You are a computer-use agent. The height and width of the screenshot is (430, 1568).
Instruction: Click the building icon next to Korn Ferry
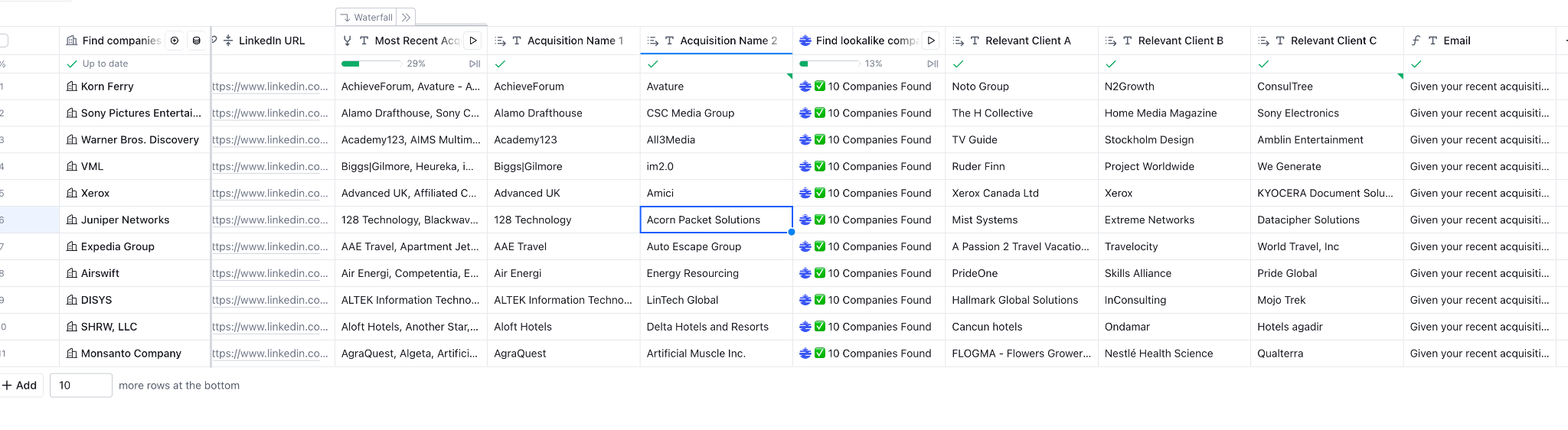[72, 86]
